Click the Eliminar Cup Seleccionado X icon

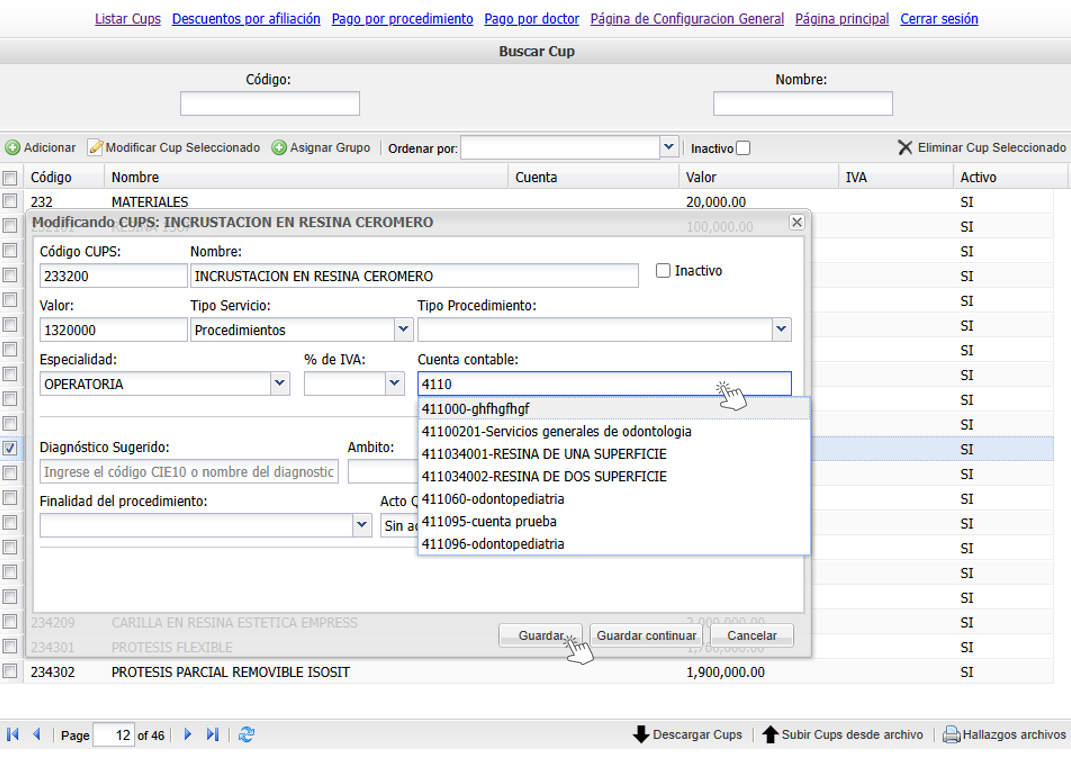[905, 148]
